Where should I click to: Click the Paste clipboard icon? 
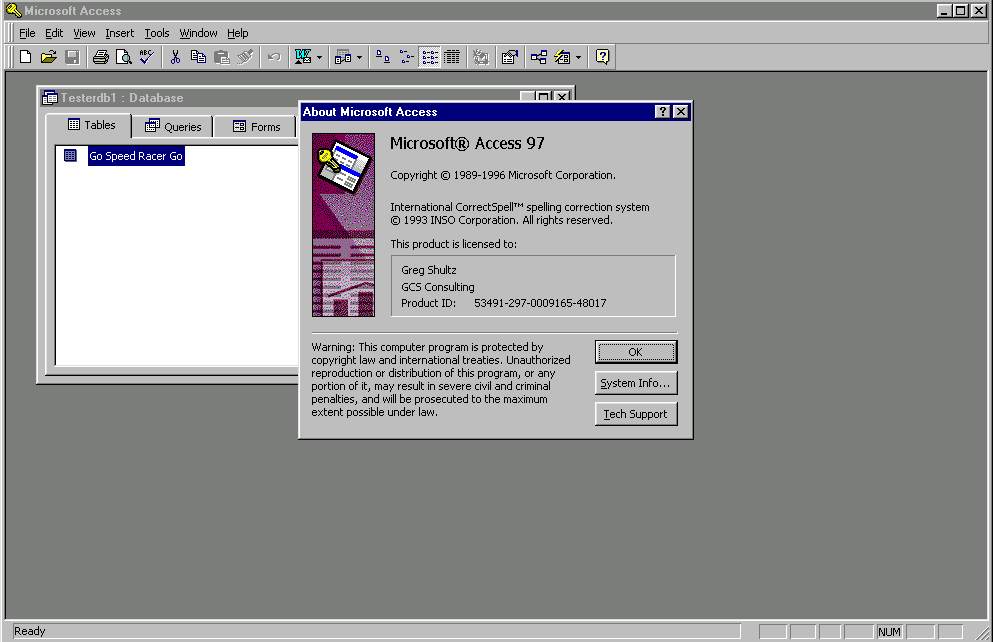[x=222, y=57]
